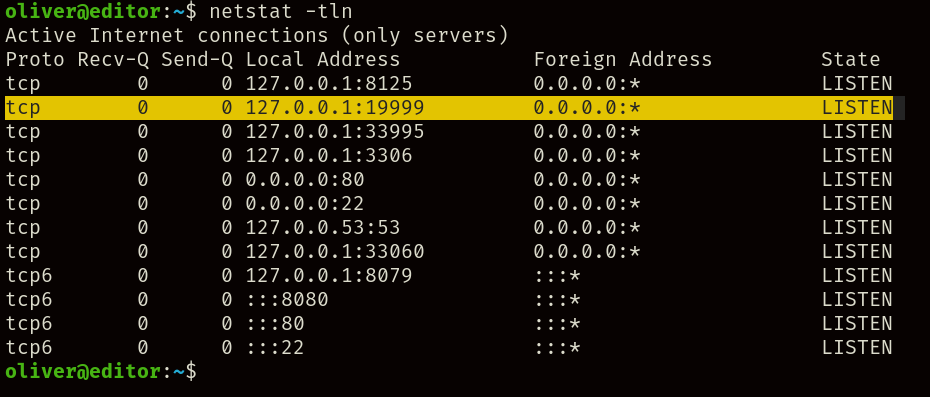
Task: Click tcp6 protocol in the 127.0.0.1:8079 row
Action: (29, 275)
